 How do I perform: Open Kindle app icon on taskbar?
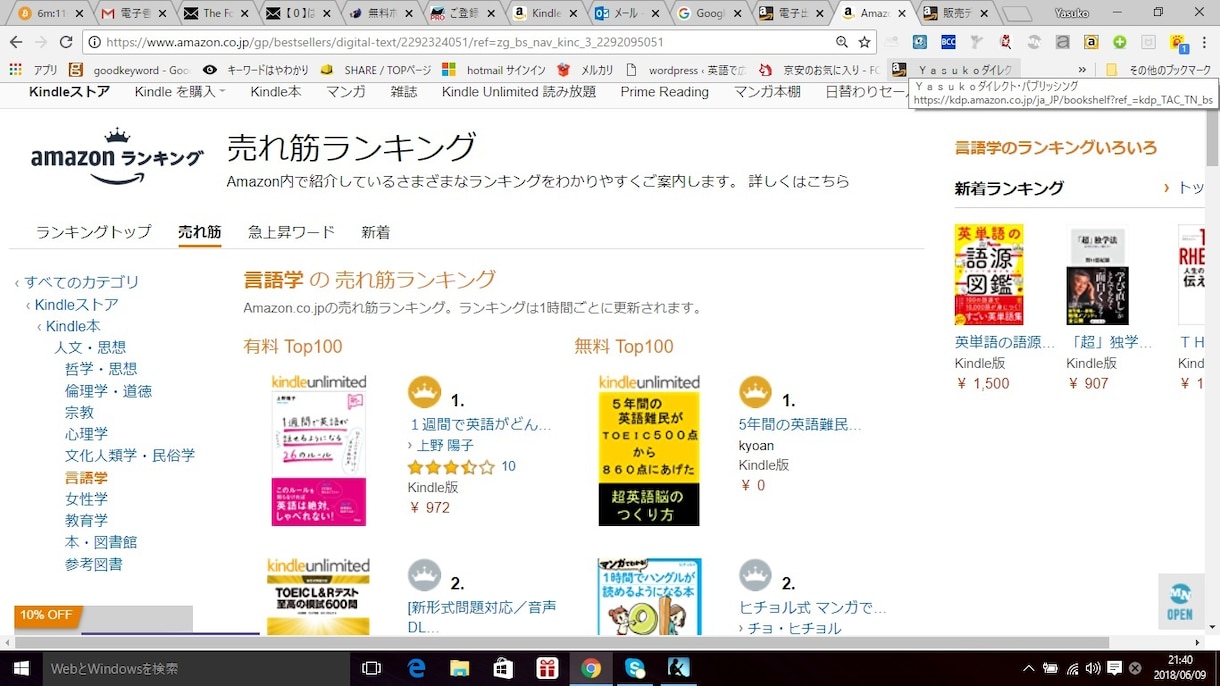[679, 668]
